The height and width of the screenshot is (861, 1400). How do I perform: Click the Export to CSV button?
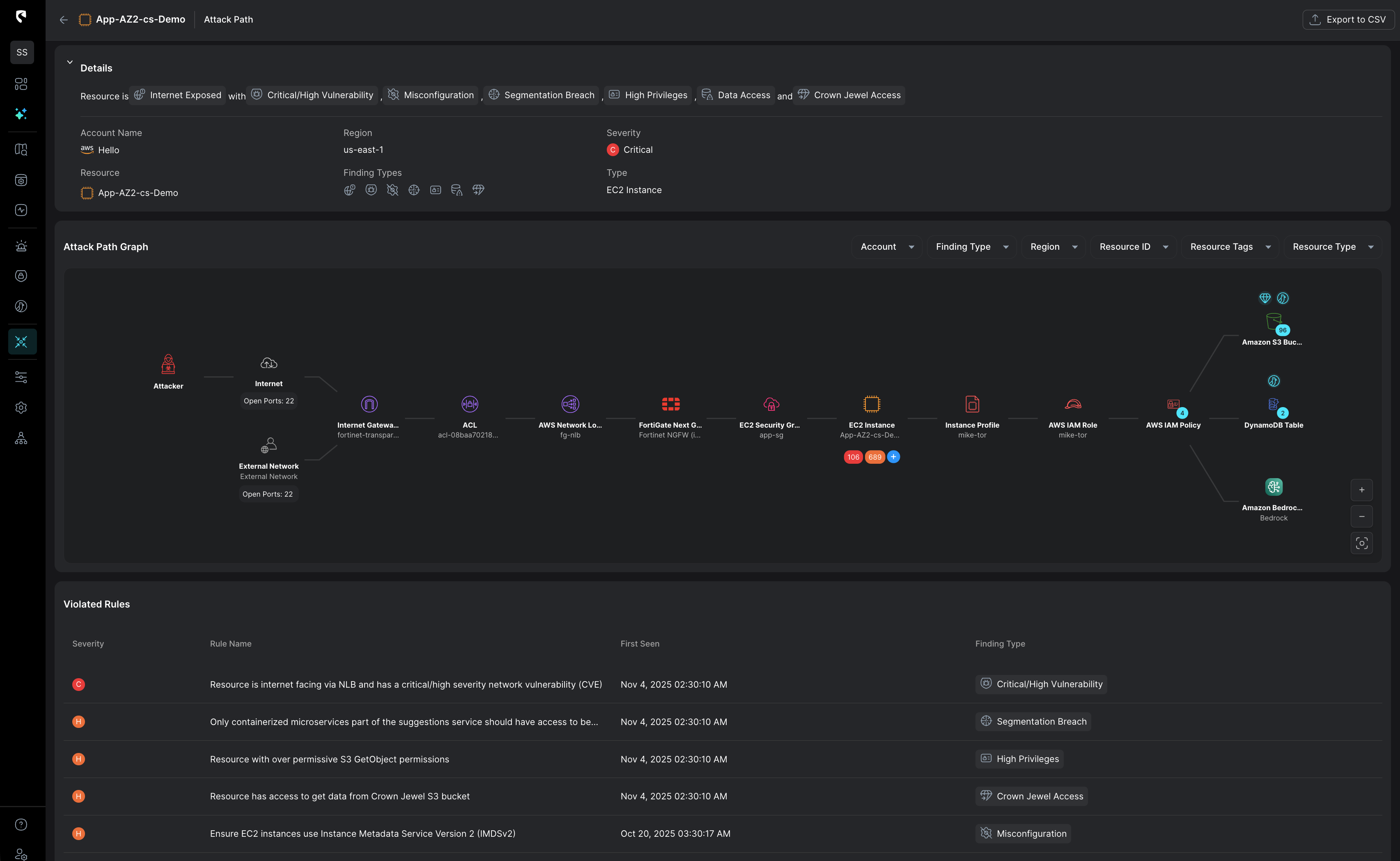[x=1348, y=19]
